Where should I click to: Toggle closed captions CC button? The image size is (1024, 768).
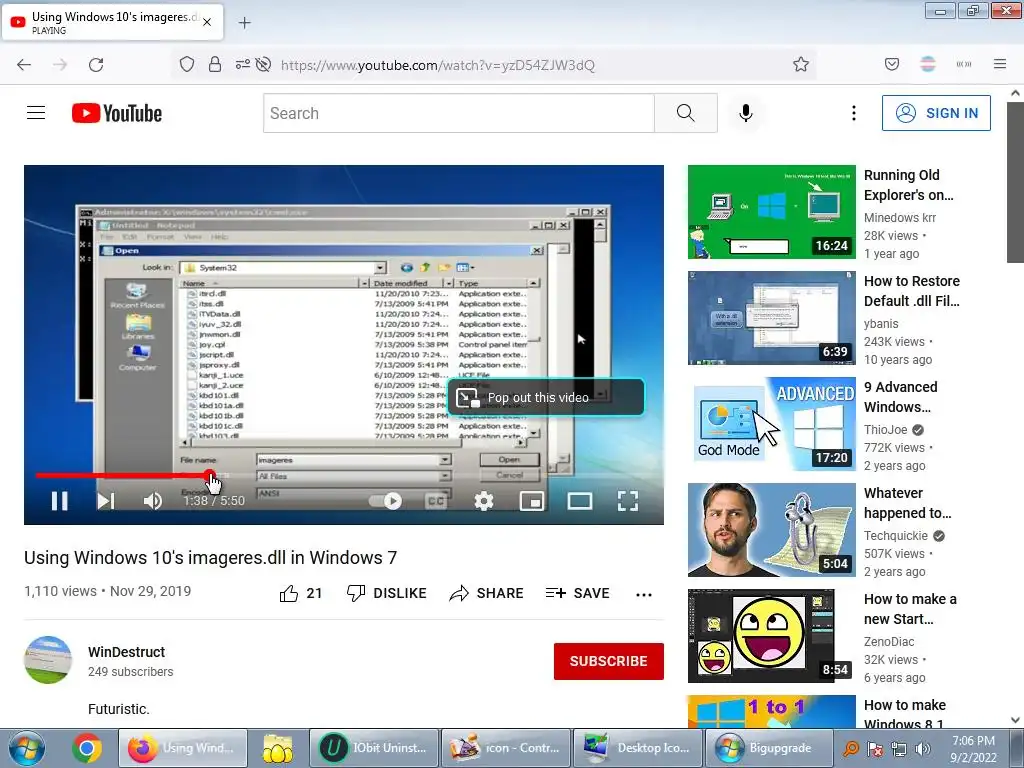pyautogui.click(x=436, y=501)
